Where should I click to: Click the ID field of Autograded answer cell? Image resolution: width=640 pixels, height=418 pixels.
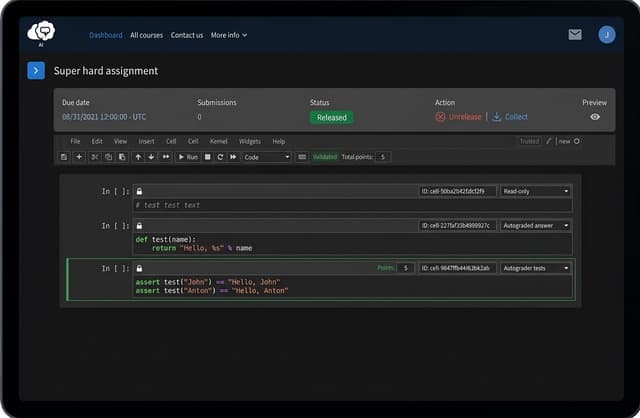coord(458,225)
